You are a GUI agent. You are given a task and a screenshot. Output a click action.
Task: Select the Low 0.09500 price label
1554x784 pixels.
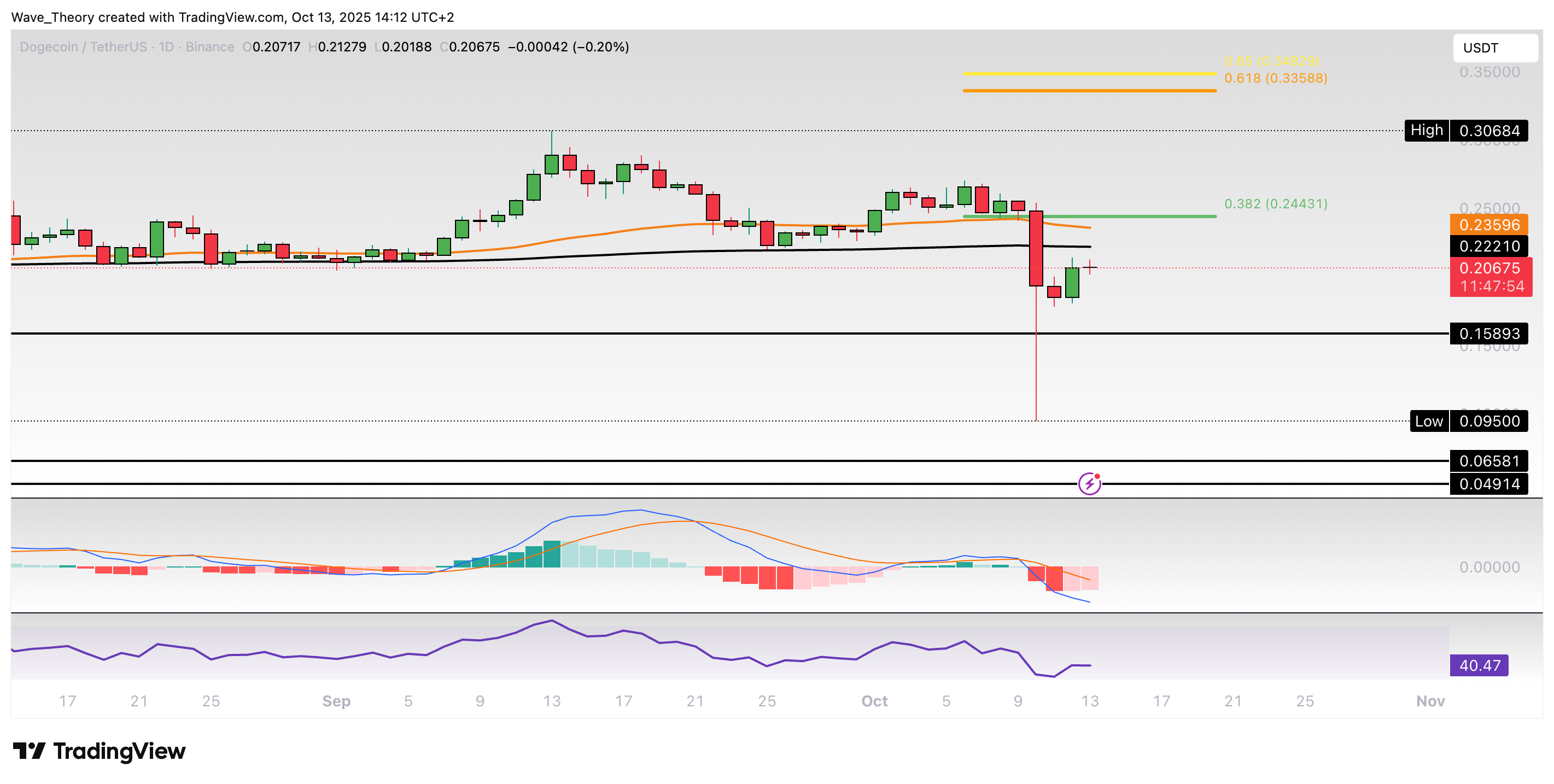tap(1468, 421)
